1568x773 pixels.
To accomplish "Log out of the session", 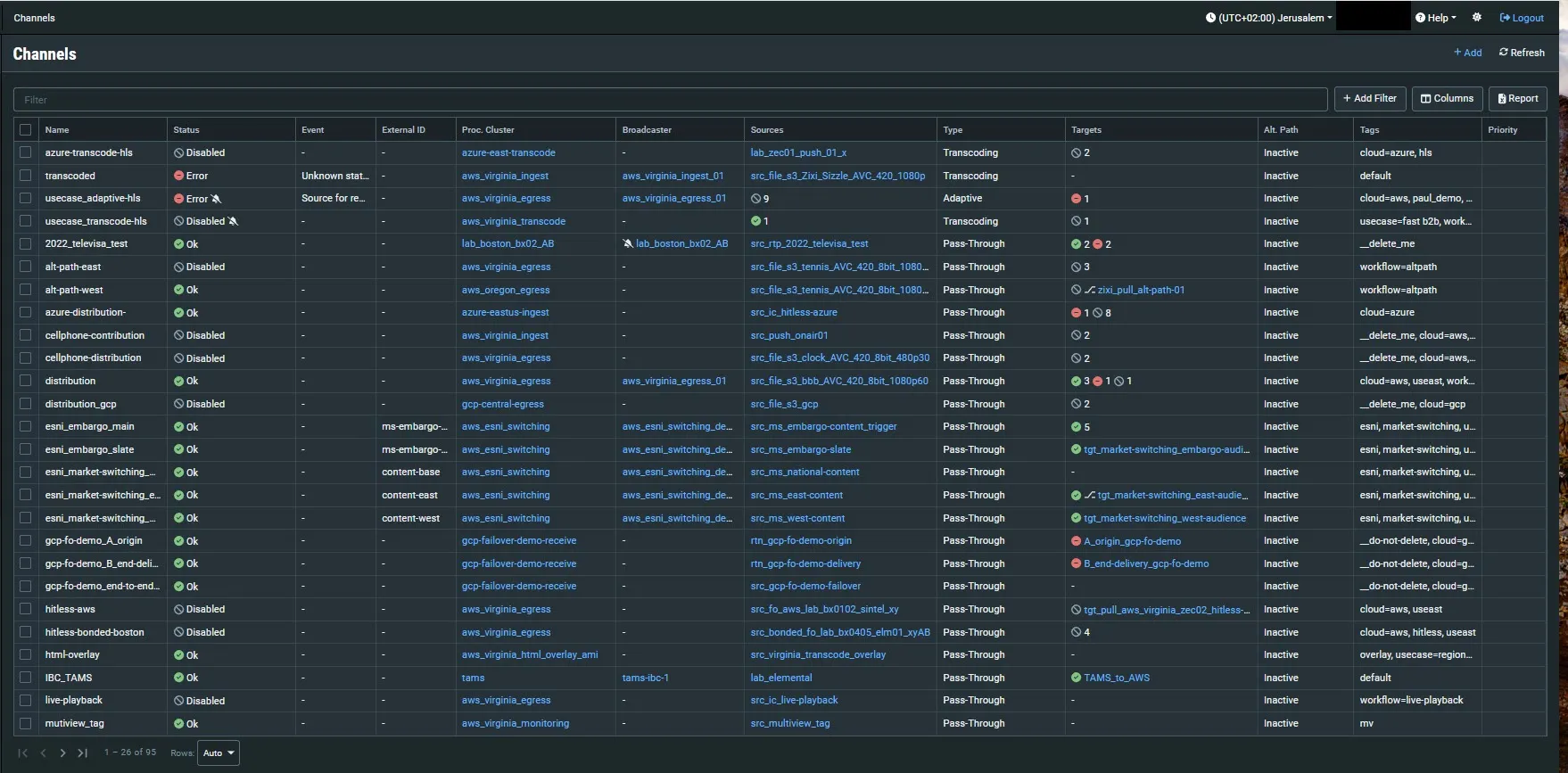I will [x=1522, y=18].
